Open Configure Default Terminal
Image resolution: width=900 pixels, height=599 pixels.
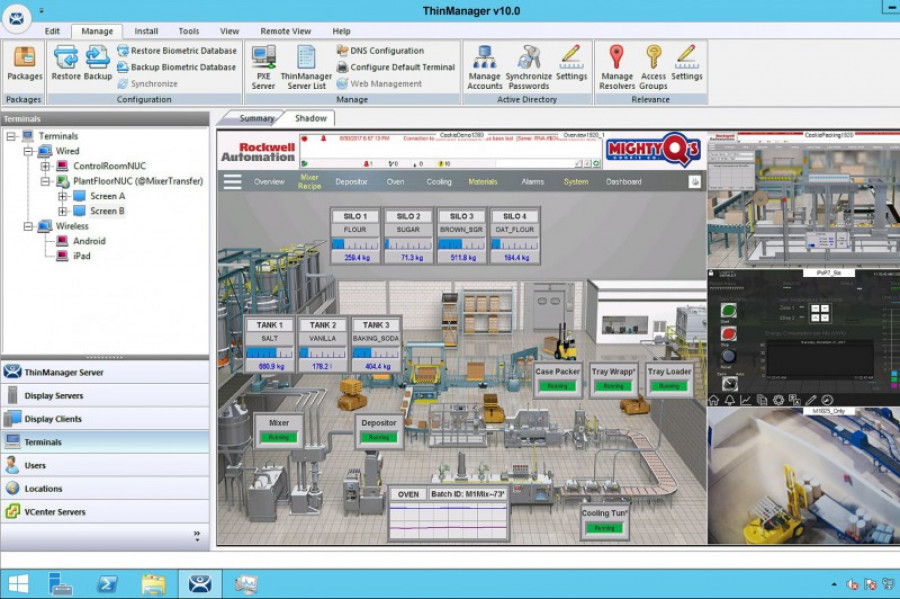(395, 67)
